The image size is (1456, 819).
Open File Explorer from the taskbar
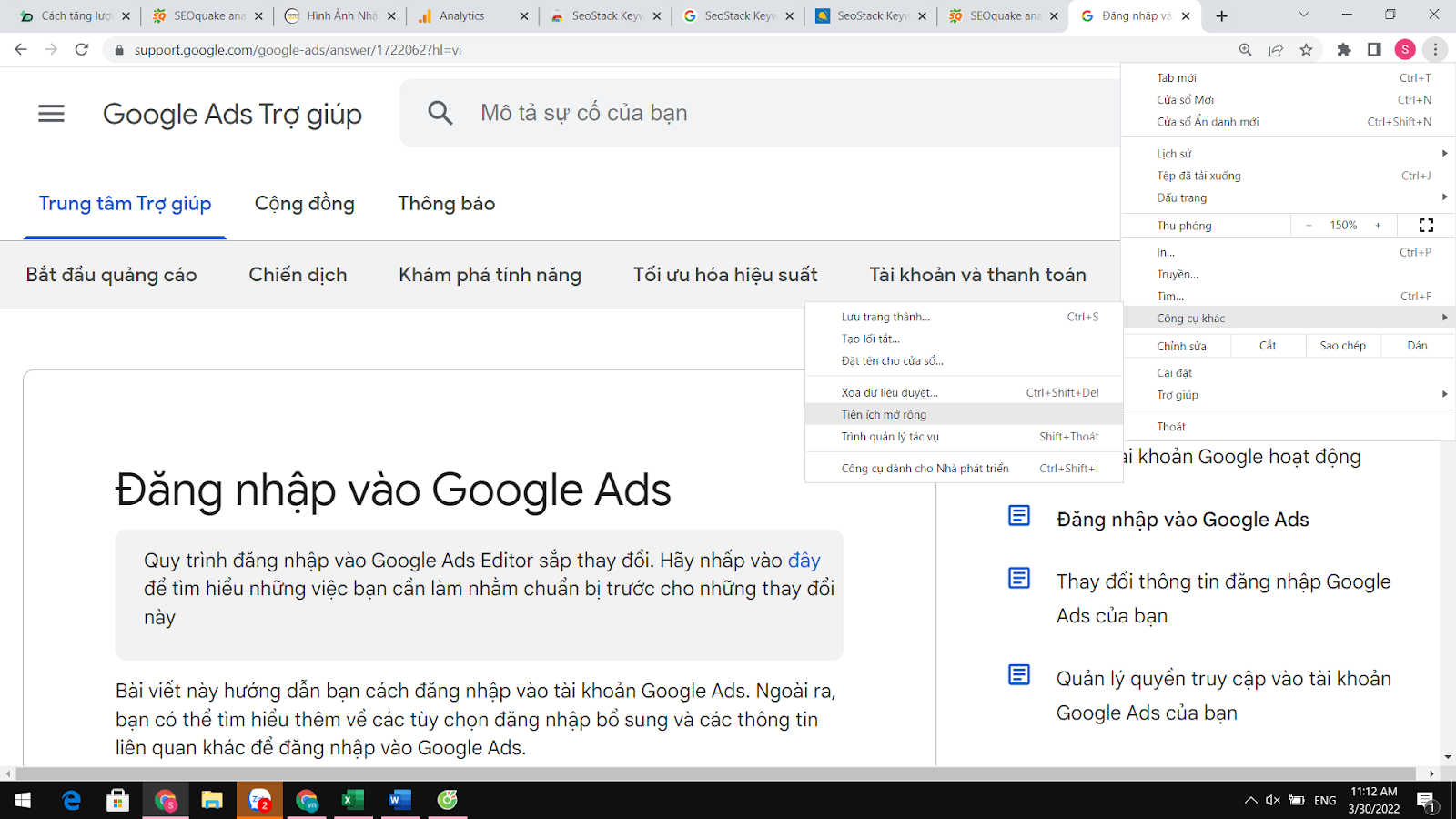pyautogui.click(x=212, y=800)
